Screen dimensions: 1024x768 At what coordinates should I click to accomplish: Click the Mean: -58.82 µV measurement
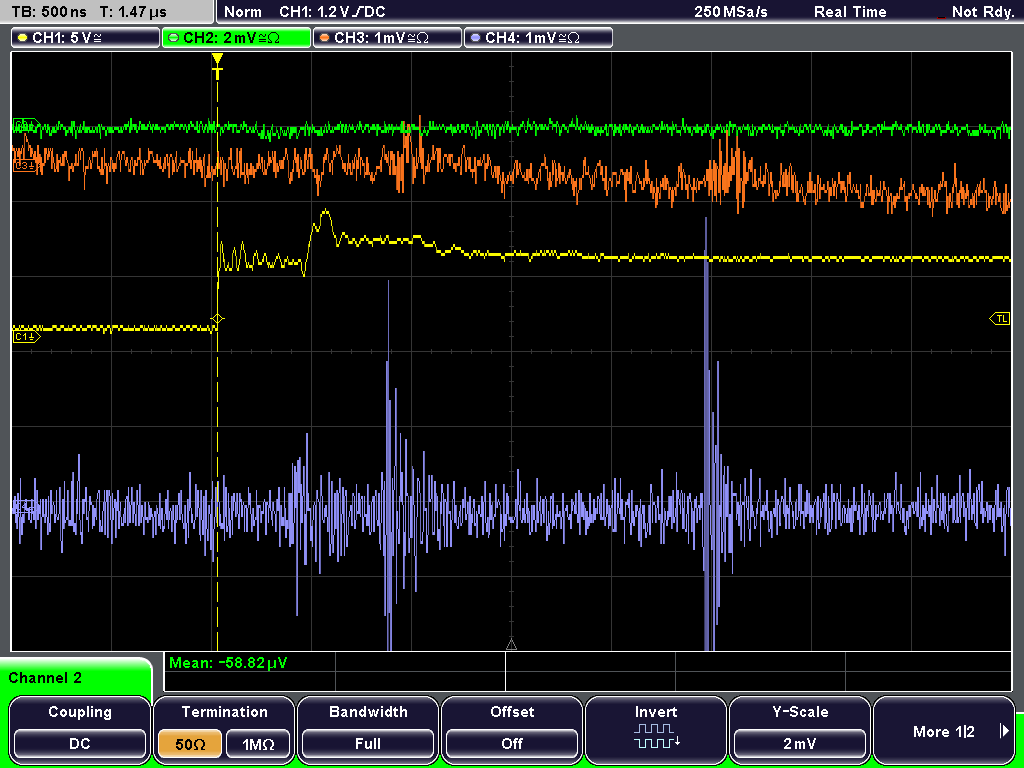(228, 663)
